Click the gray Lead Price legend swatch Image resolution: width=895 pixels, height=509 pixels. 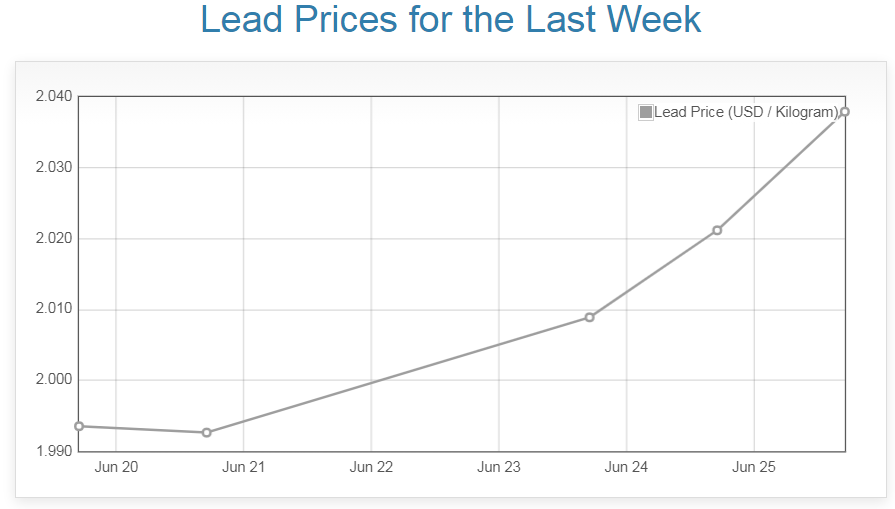(646, 112)
